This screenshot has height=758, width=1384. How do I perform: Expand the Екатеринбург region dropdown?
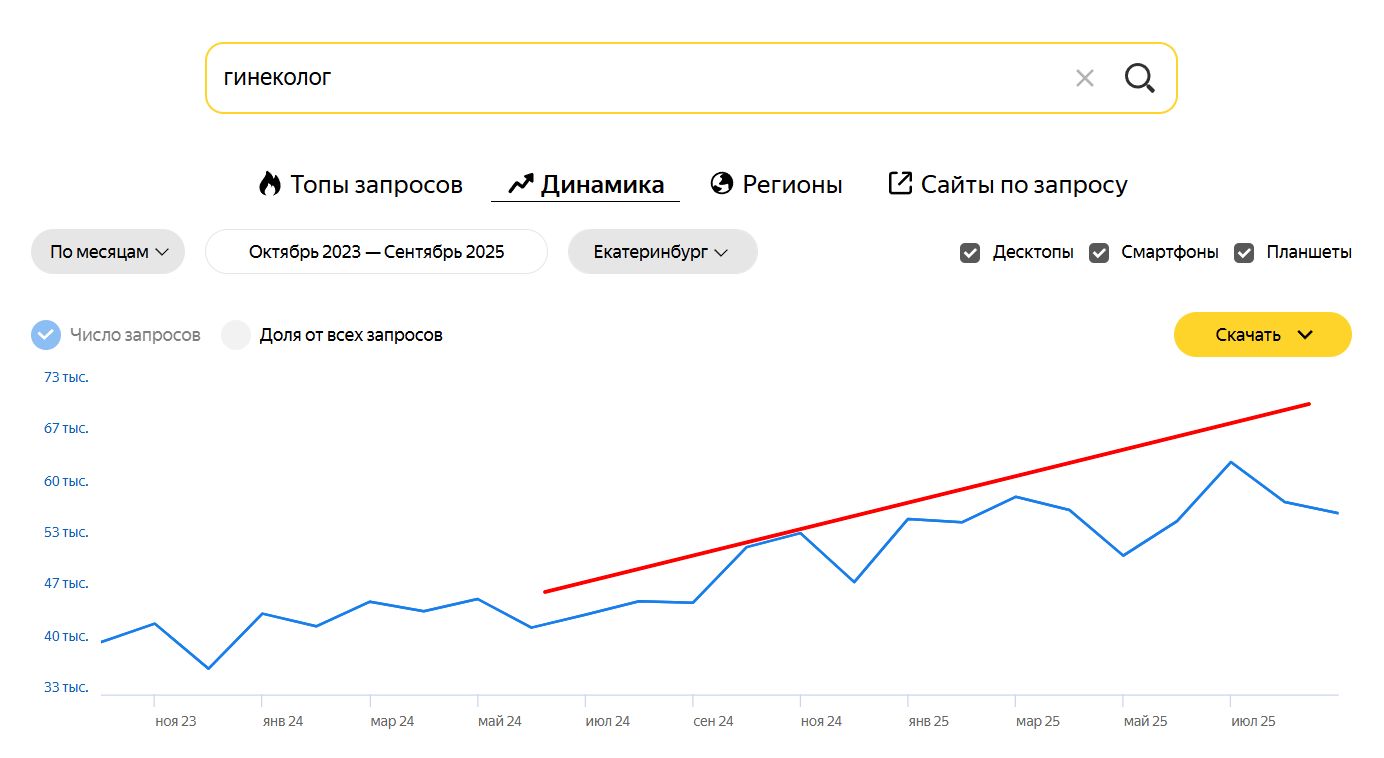pos(662,252)
